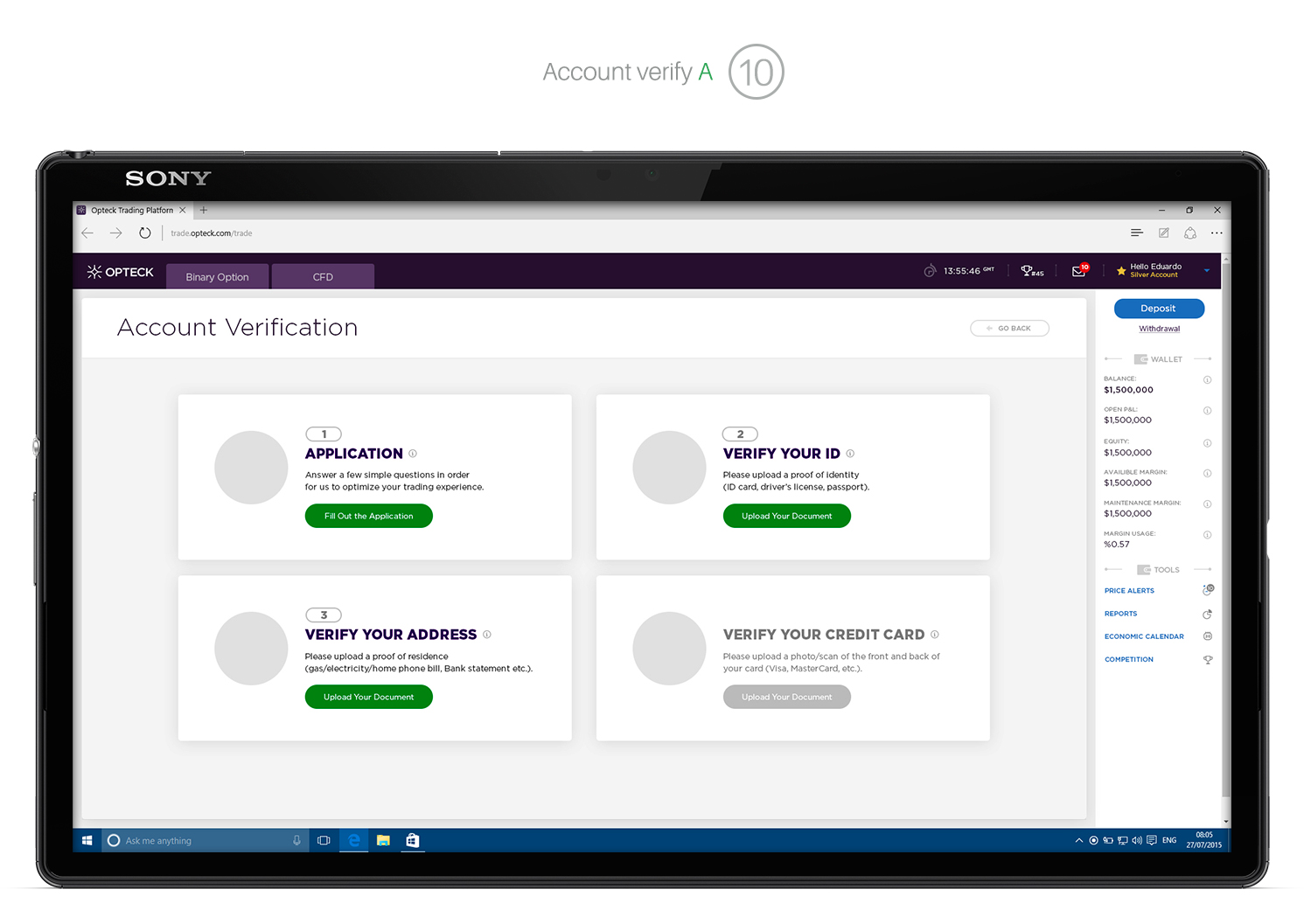
Task: Click the browser share icon
Action: point(1190,233)
